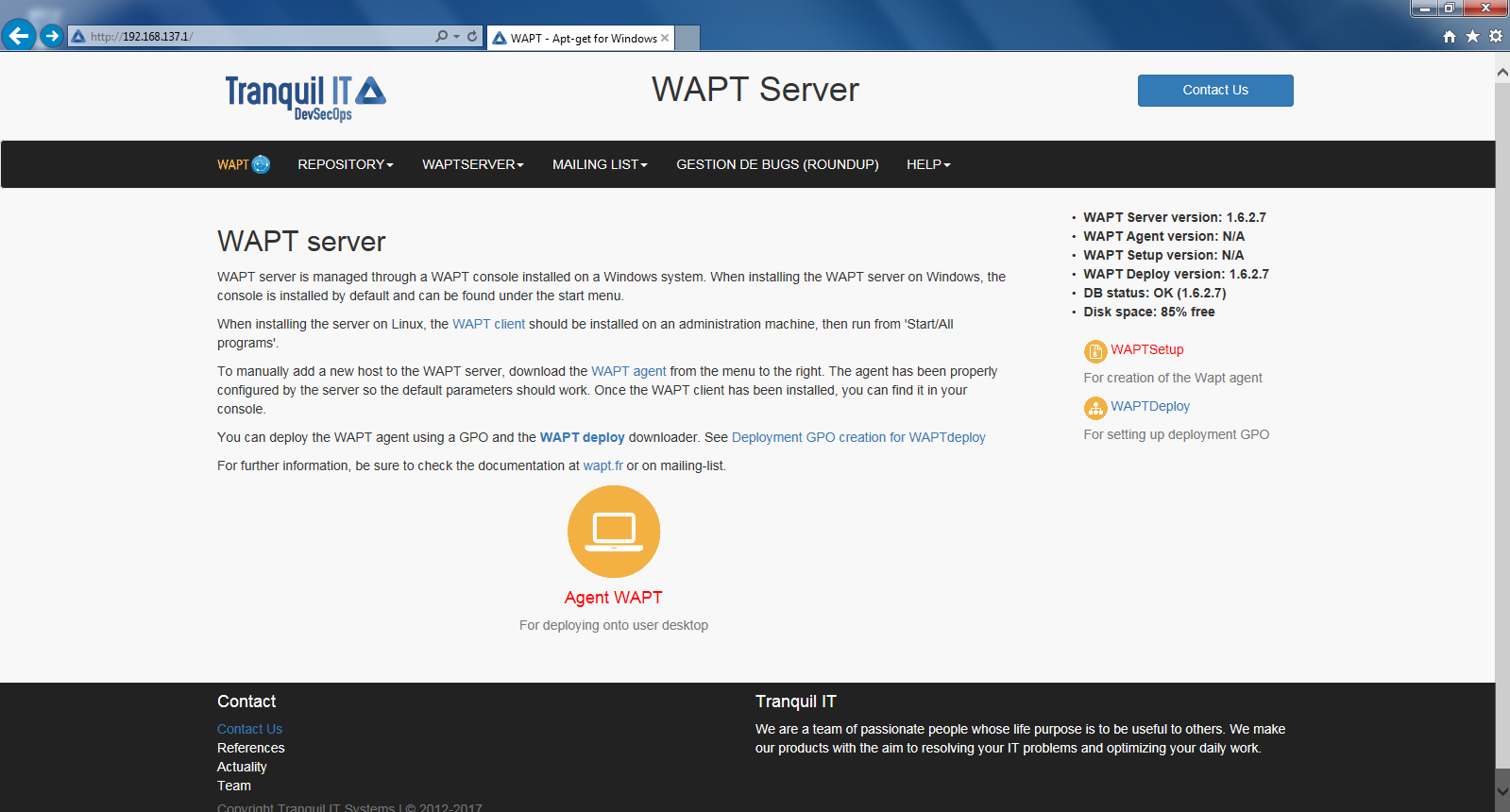The width and height of the screenshot is (1510, 812).
Task: Click the orange WAPTSetup file icon
Action: click(1095, 351)
